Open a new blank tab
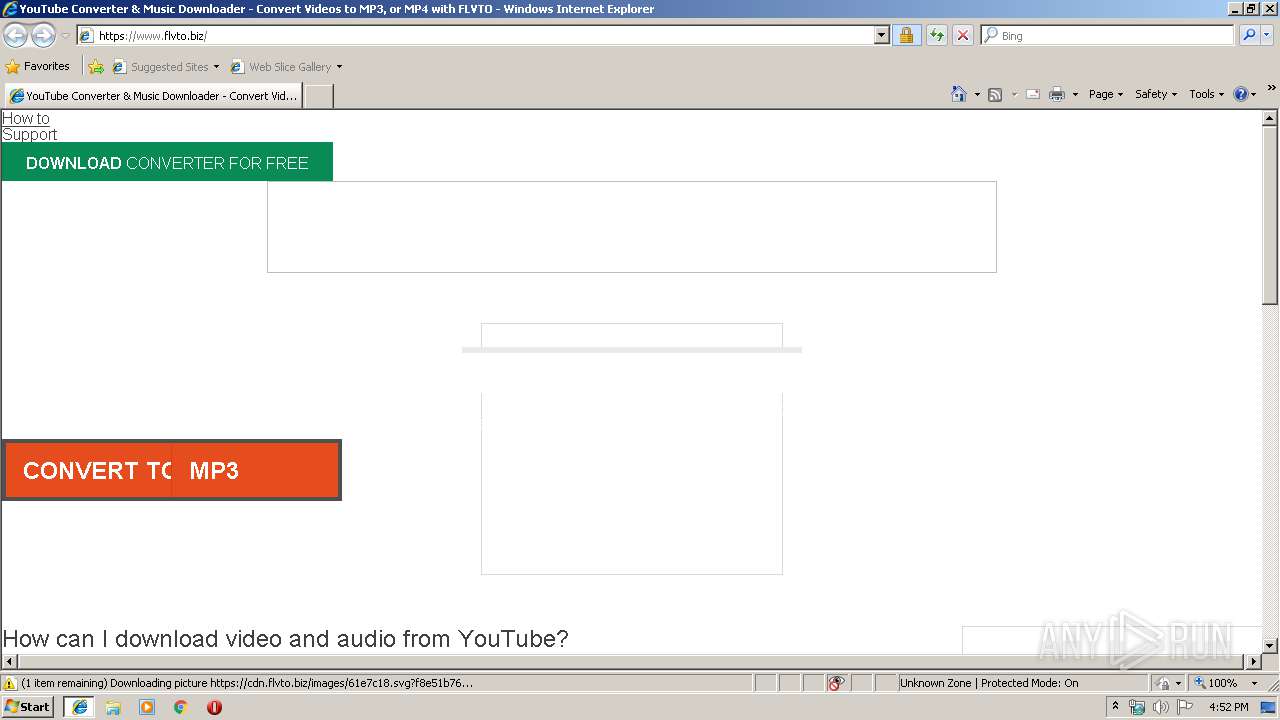1280x720 pixels. [x=318, y=96]
